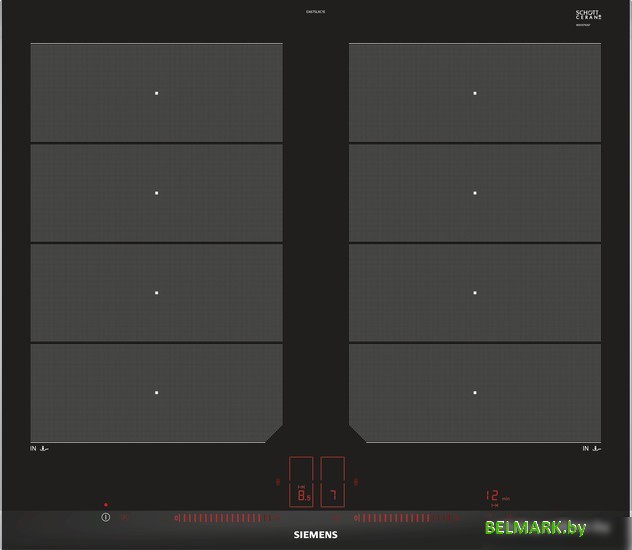Viewport: 632px width, 550px height.
Task: Click the BELMARK.by watermark link
Action: point(535,527)
